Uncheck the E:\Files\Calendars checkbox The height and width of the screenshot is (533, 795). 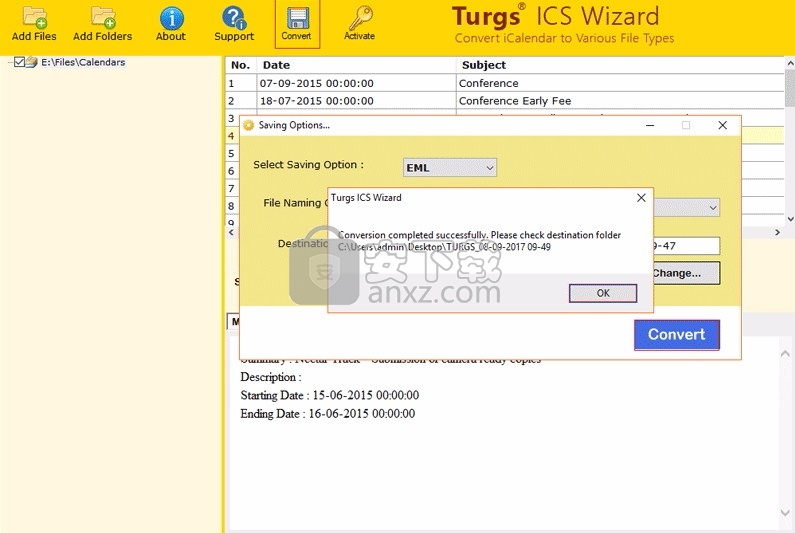pyautogui.click(x=19, y=62)
